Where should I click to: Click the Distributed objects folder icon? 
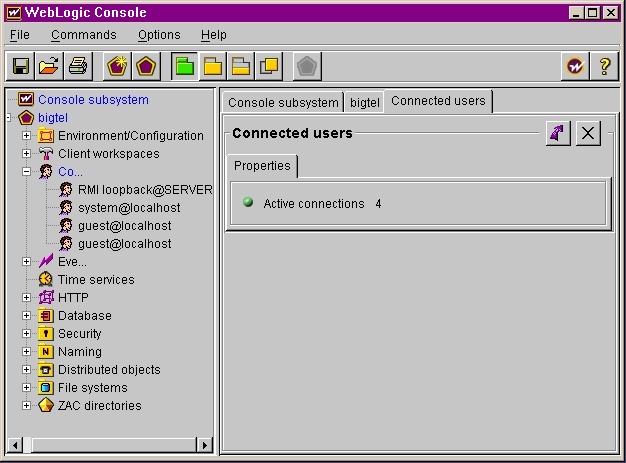coord(46,370)
